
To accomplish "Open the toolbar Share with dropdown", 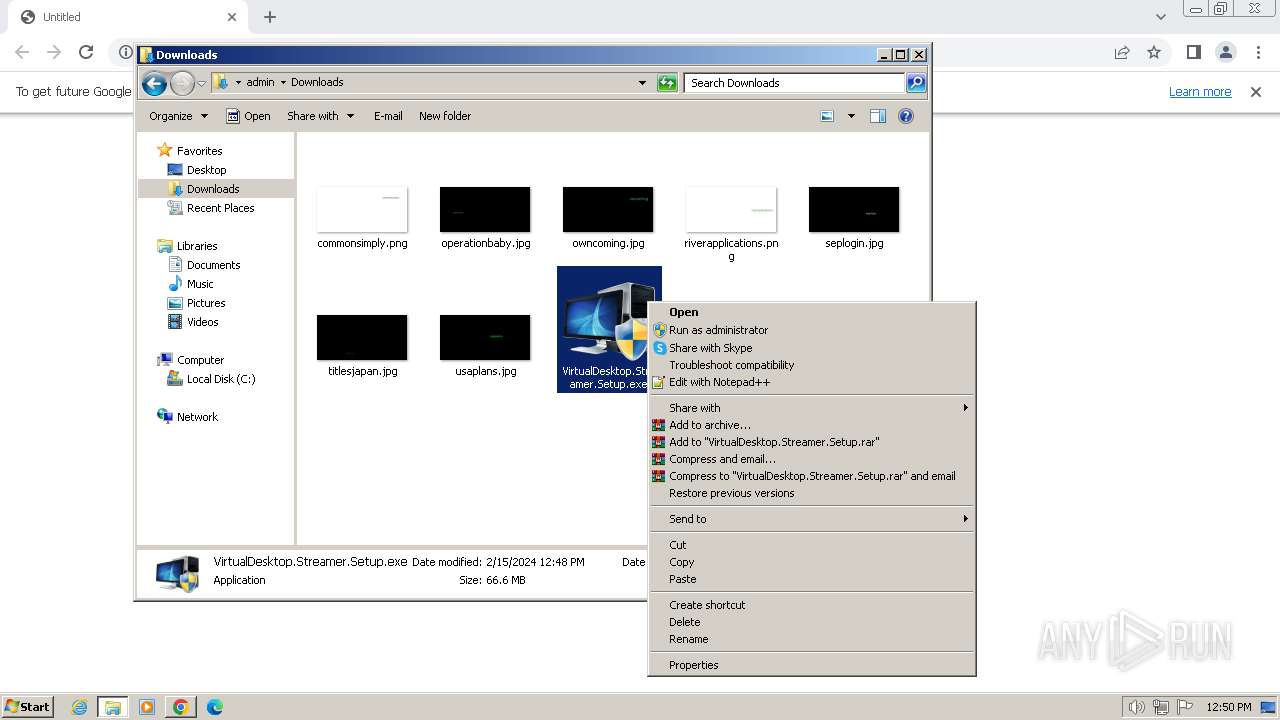I will pyautogui.click(x=320, y=116).
